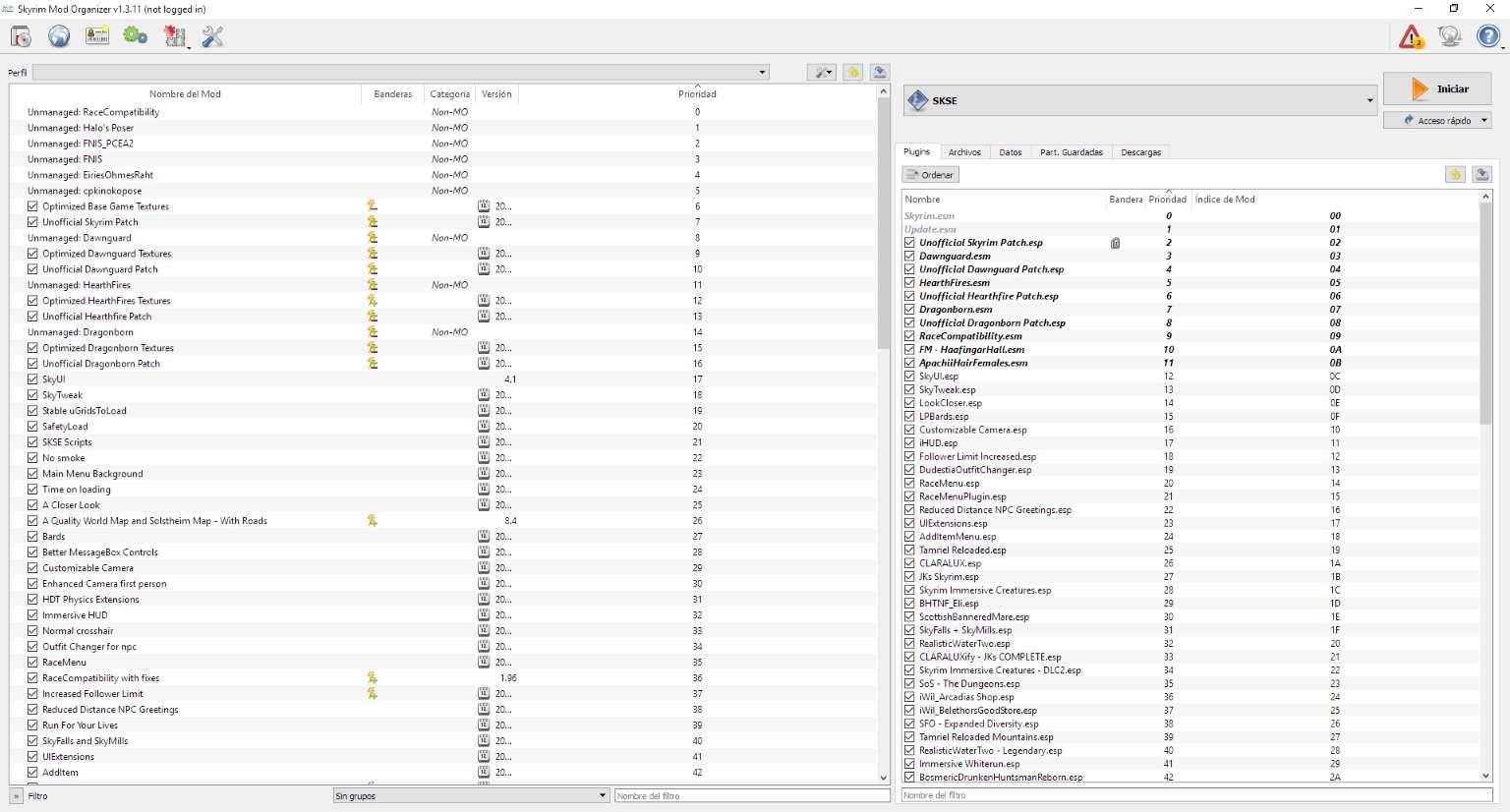Image resolution: width=1510 pixels, height=812 pixels.
Task: Uncheck the SkyUI mod entry
Action: (x=33, y=378)
